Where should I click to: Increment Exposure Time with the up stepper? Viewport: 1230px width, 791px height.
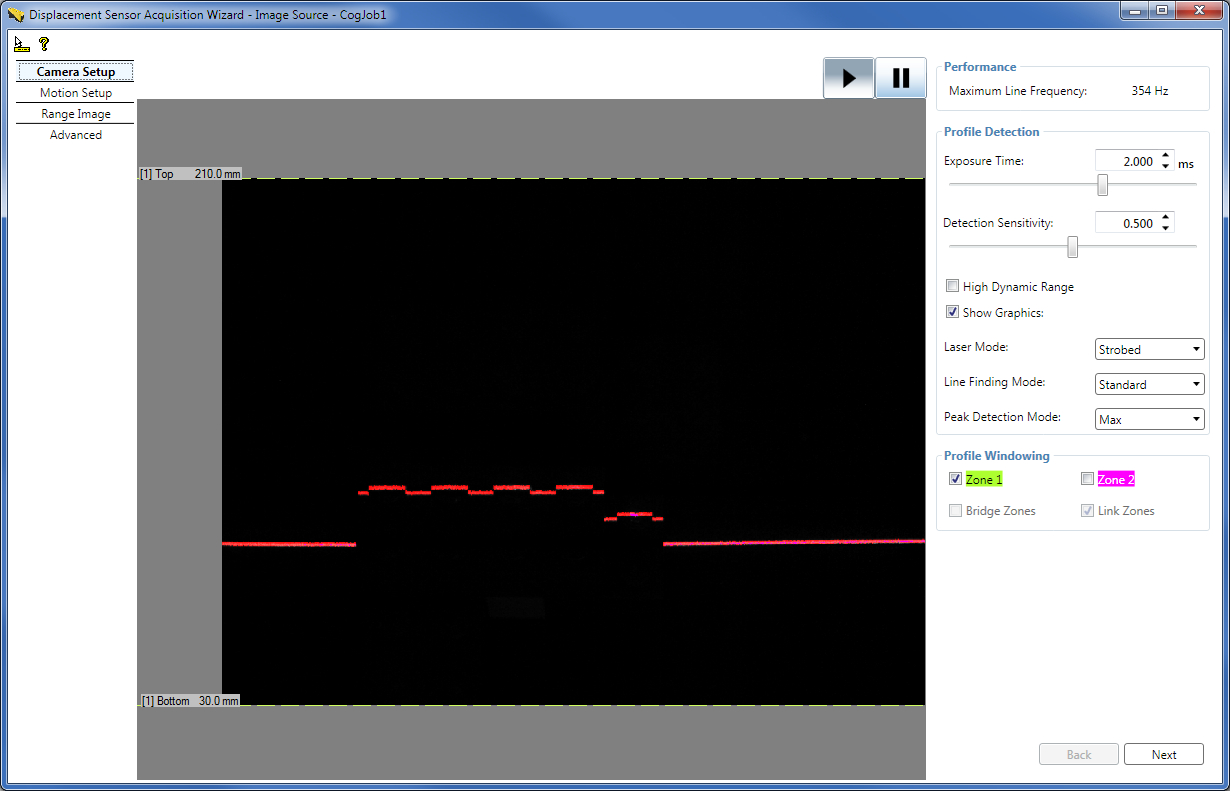click(1166, 155)
